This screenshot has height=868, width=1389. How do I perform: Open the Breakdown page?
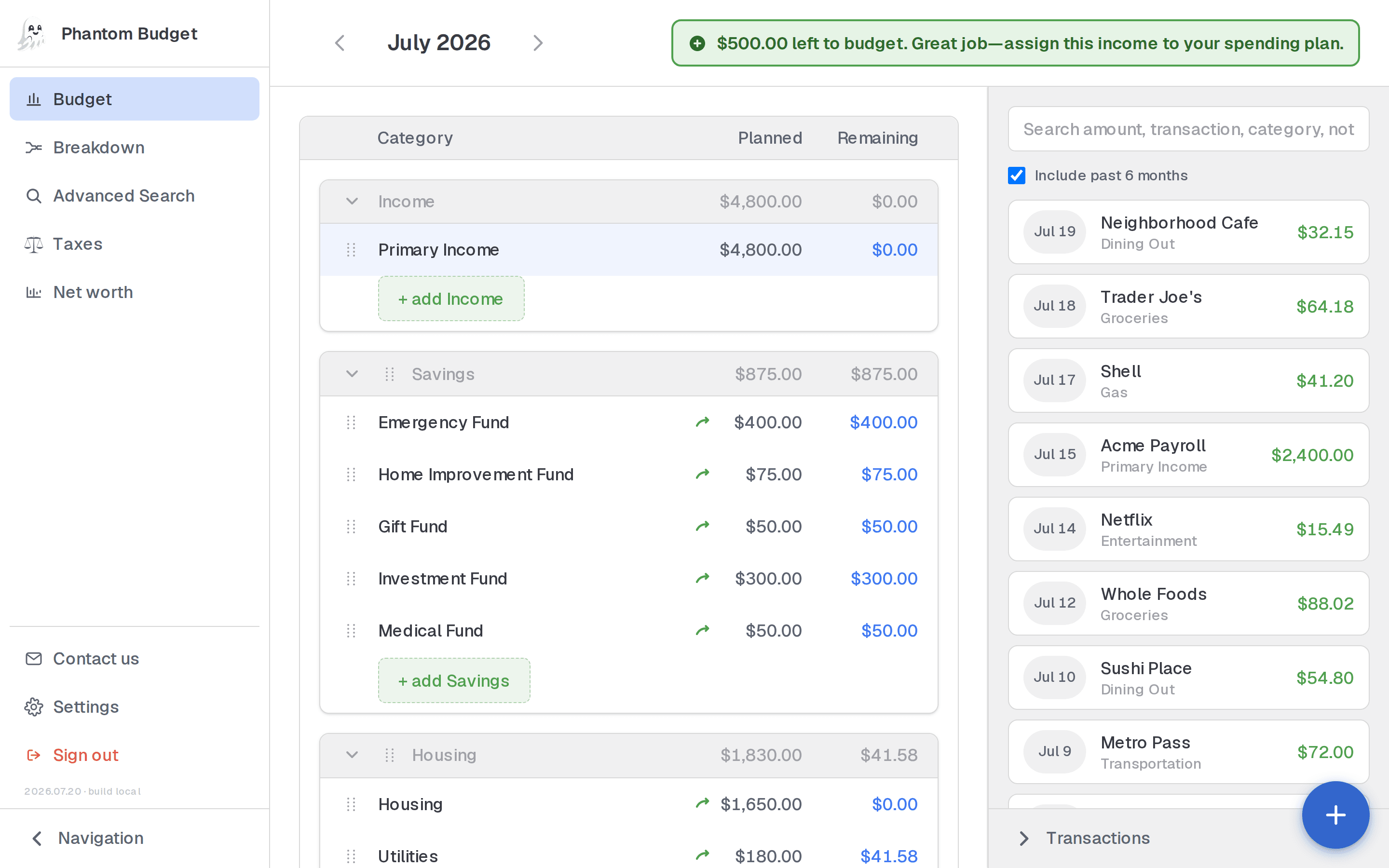[x=134, y=148]
